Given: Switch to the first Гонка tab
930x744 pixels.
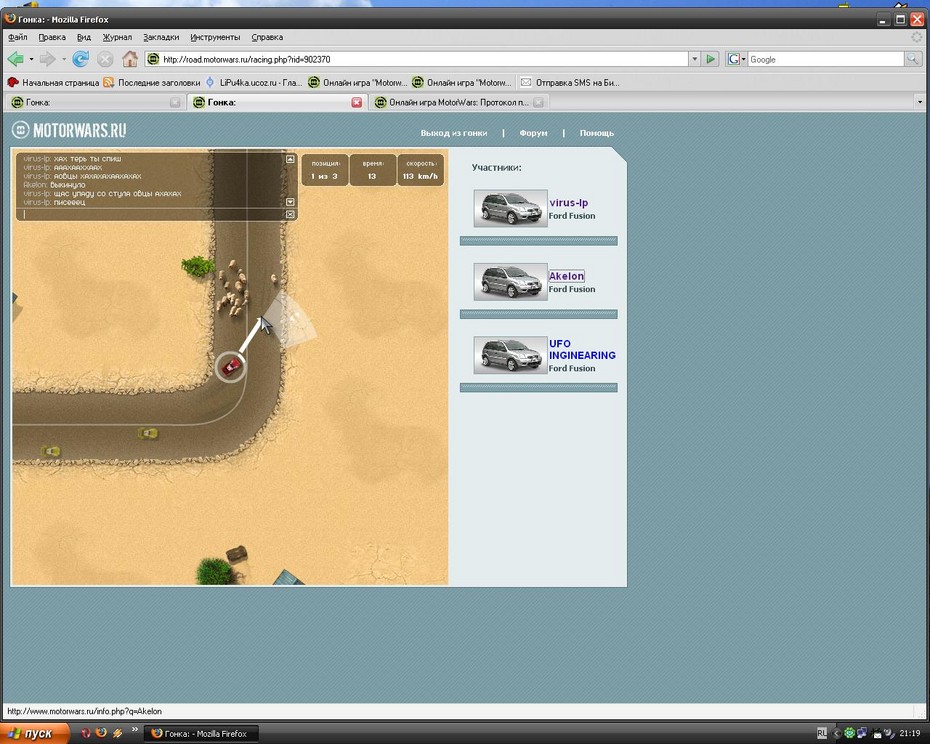Looking at the screenshot, I should click(x=95, y=103).
